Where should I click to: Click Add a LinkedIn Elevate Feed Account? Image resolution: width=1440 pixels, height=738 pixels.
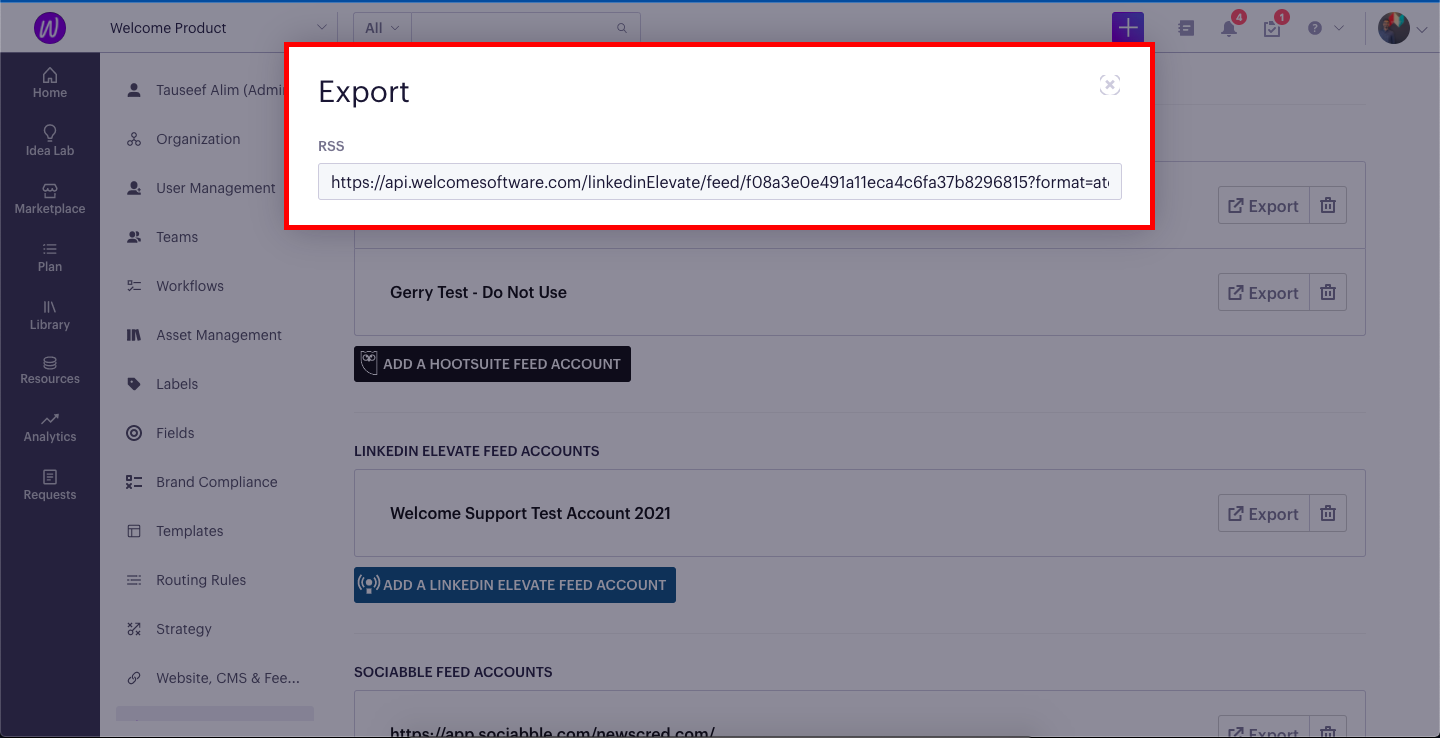pos(515,585)
